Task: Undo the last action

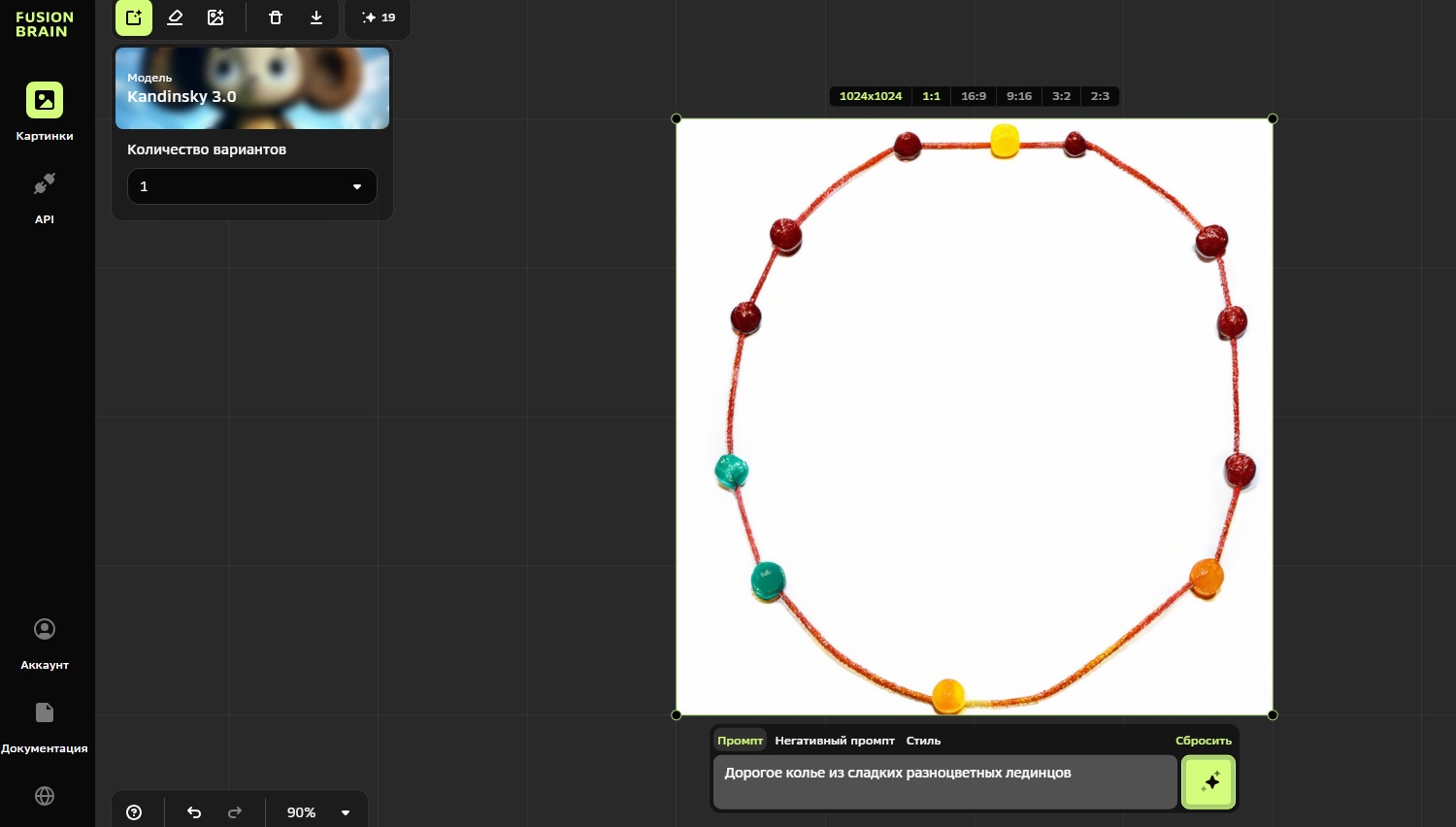Action: [194, 812]
